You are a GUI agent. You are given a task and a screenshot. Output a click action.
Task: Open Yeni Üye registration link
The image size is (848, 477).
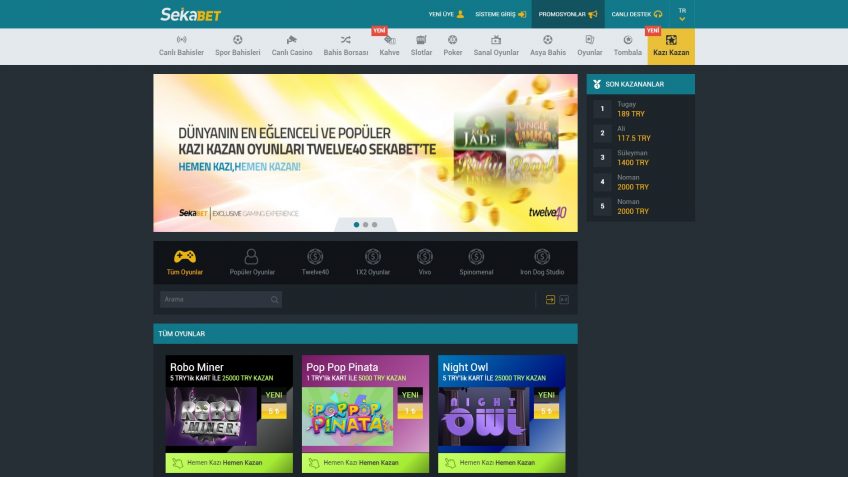[x=446, y=14]
